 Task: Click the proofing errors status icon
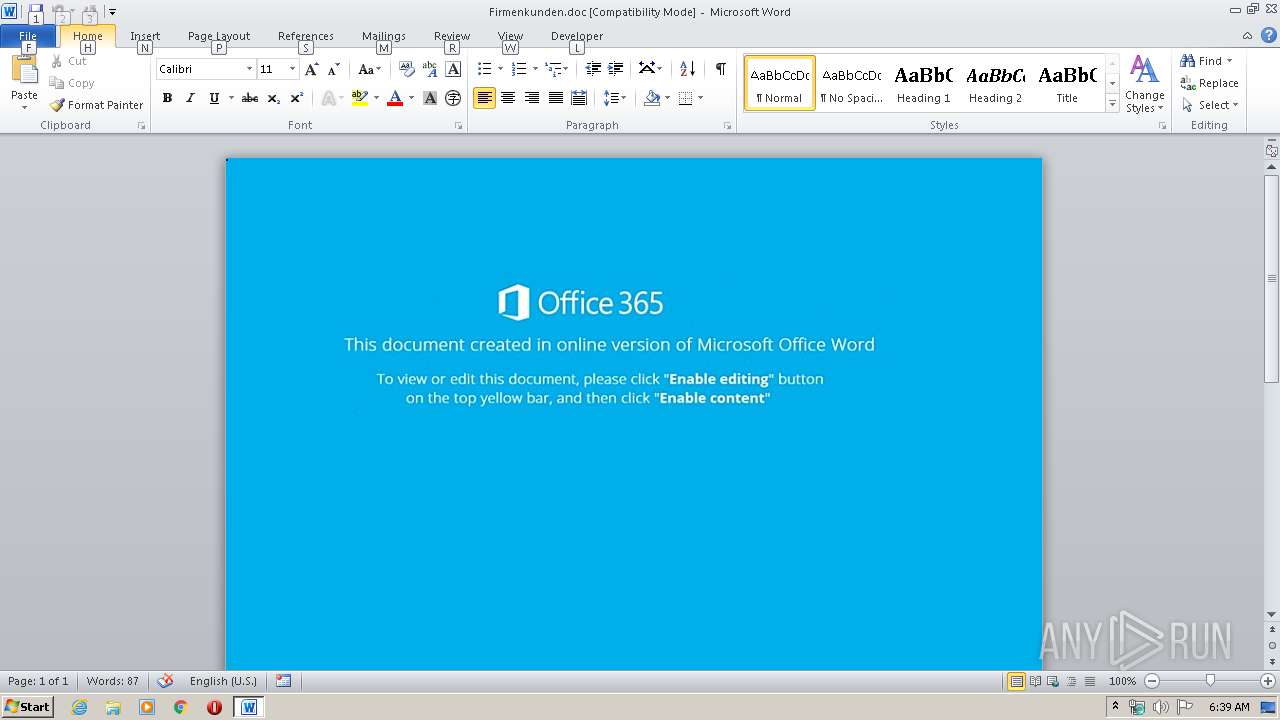pos(165,681)
